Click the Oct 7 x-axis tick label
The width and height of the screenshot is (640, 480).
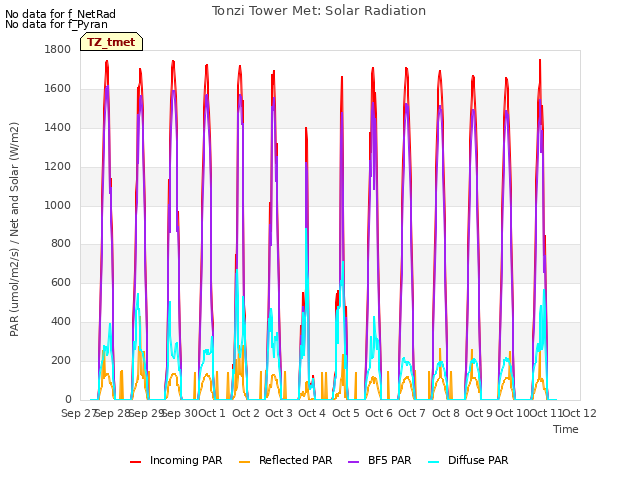click(412, 413)
